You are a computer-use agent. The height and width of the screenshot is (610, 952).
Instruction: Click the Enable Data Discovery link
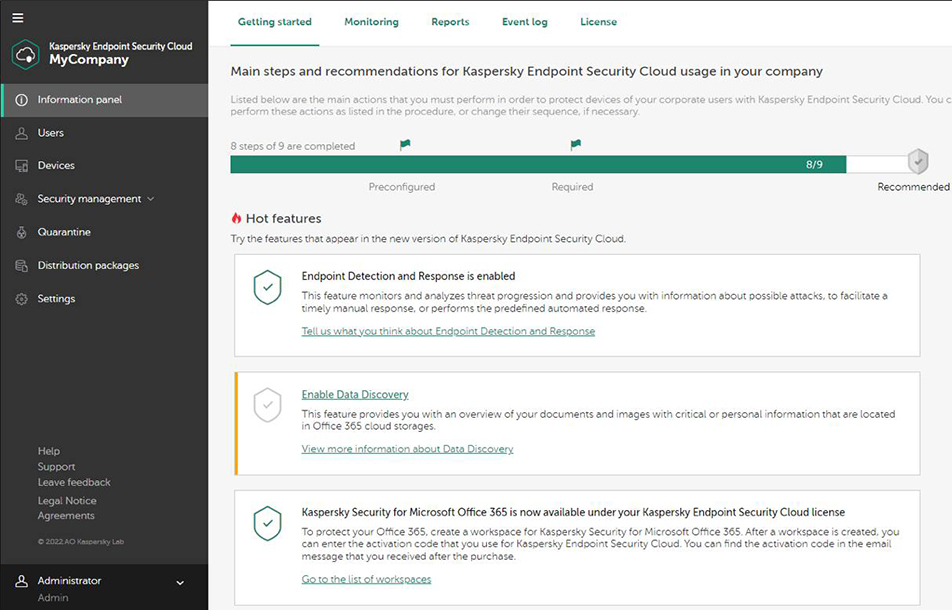pos(355,395)
